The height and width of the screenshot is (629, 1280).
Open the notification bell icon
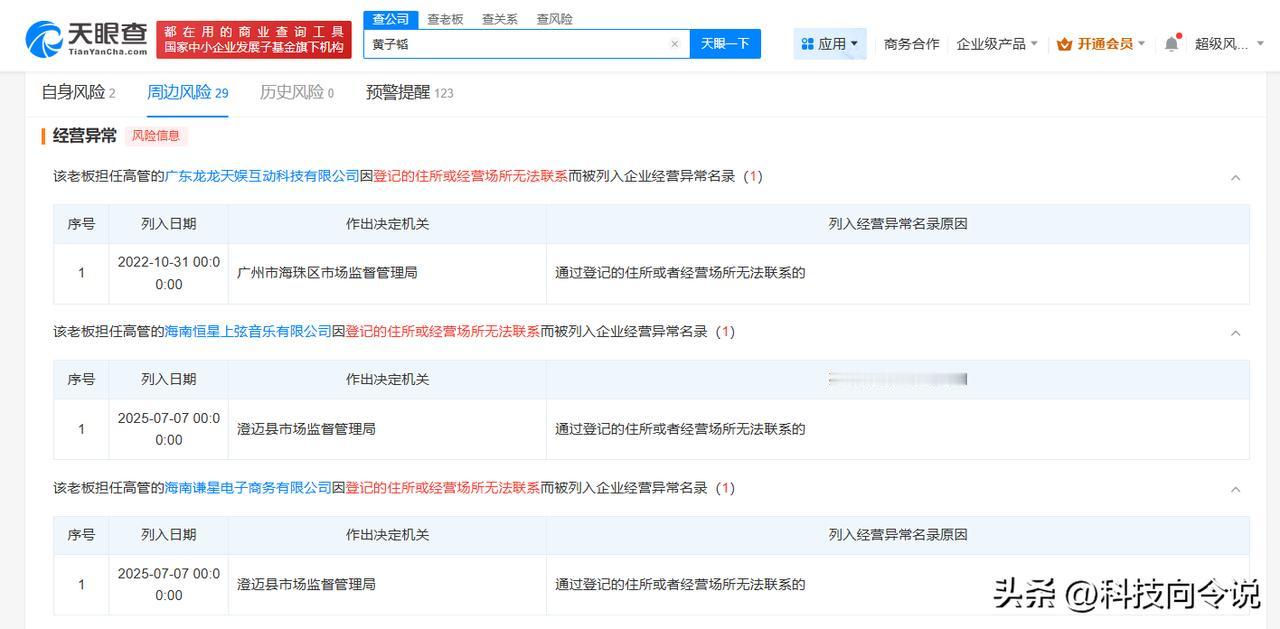click(x=1172, y=44)
